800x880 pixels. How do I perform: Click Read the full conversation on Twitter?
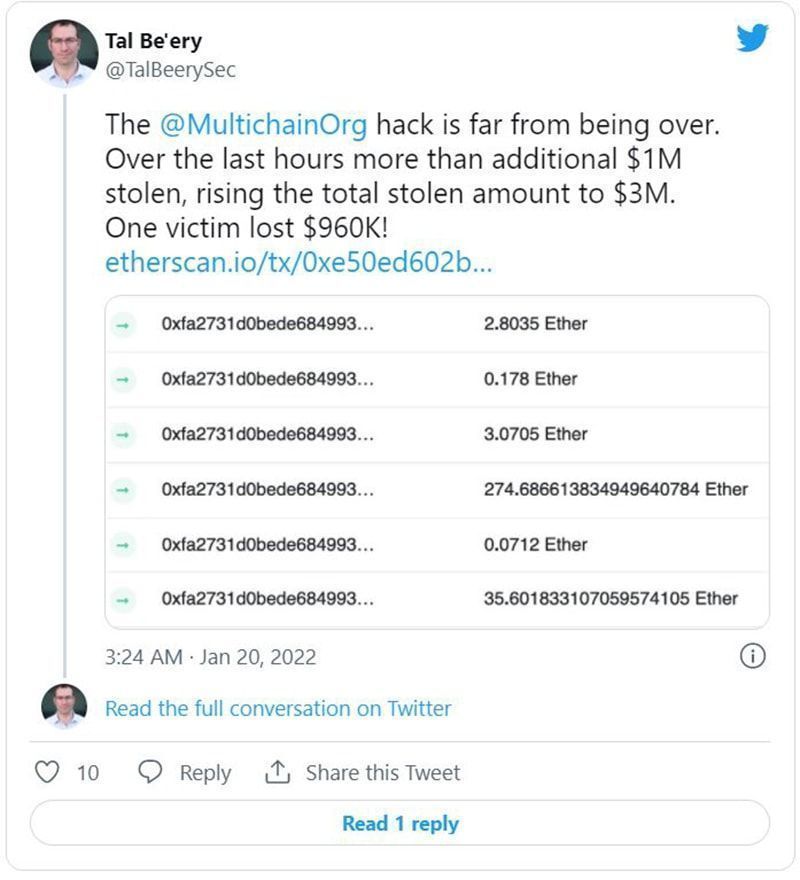[276, 708]
